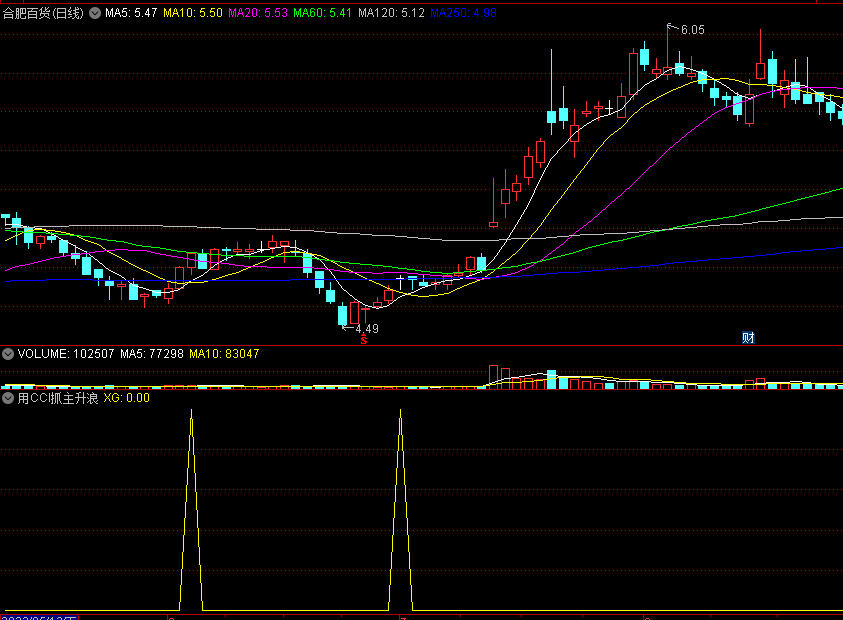Click the second yellow CCI signal spike
The image size is (843, 620).
[401, 510]
